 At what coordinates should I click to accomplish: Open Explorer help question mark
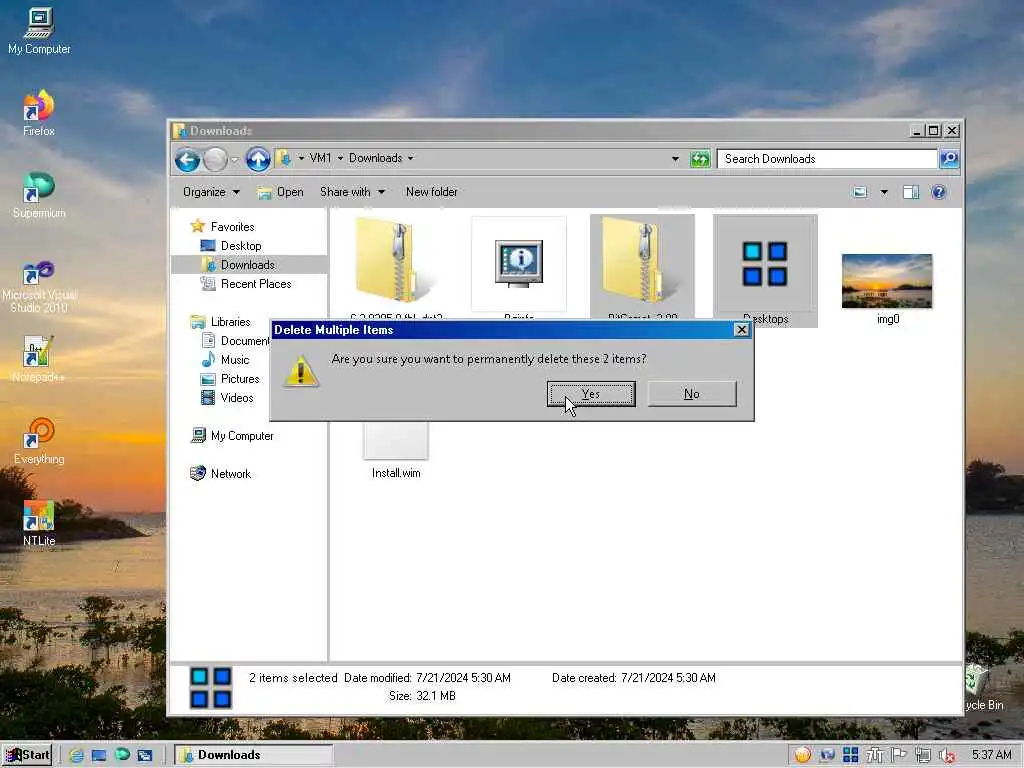coord(938,192)
